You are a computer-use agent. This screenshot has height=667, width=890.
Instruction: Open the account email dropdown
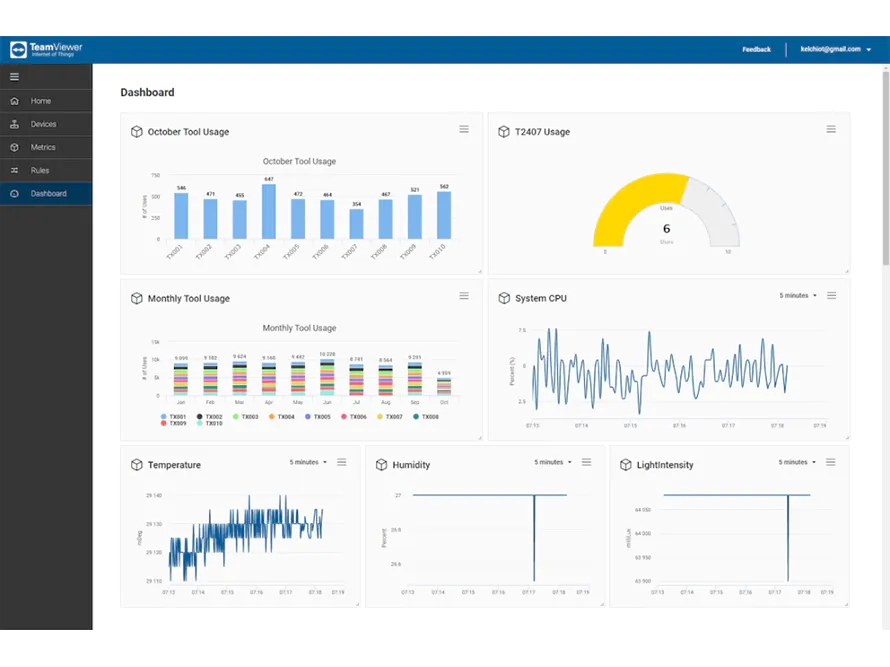point(833,49)
